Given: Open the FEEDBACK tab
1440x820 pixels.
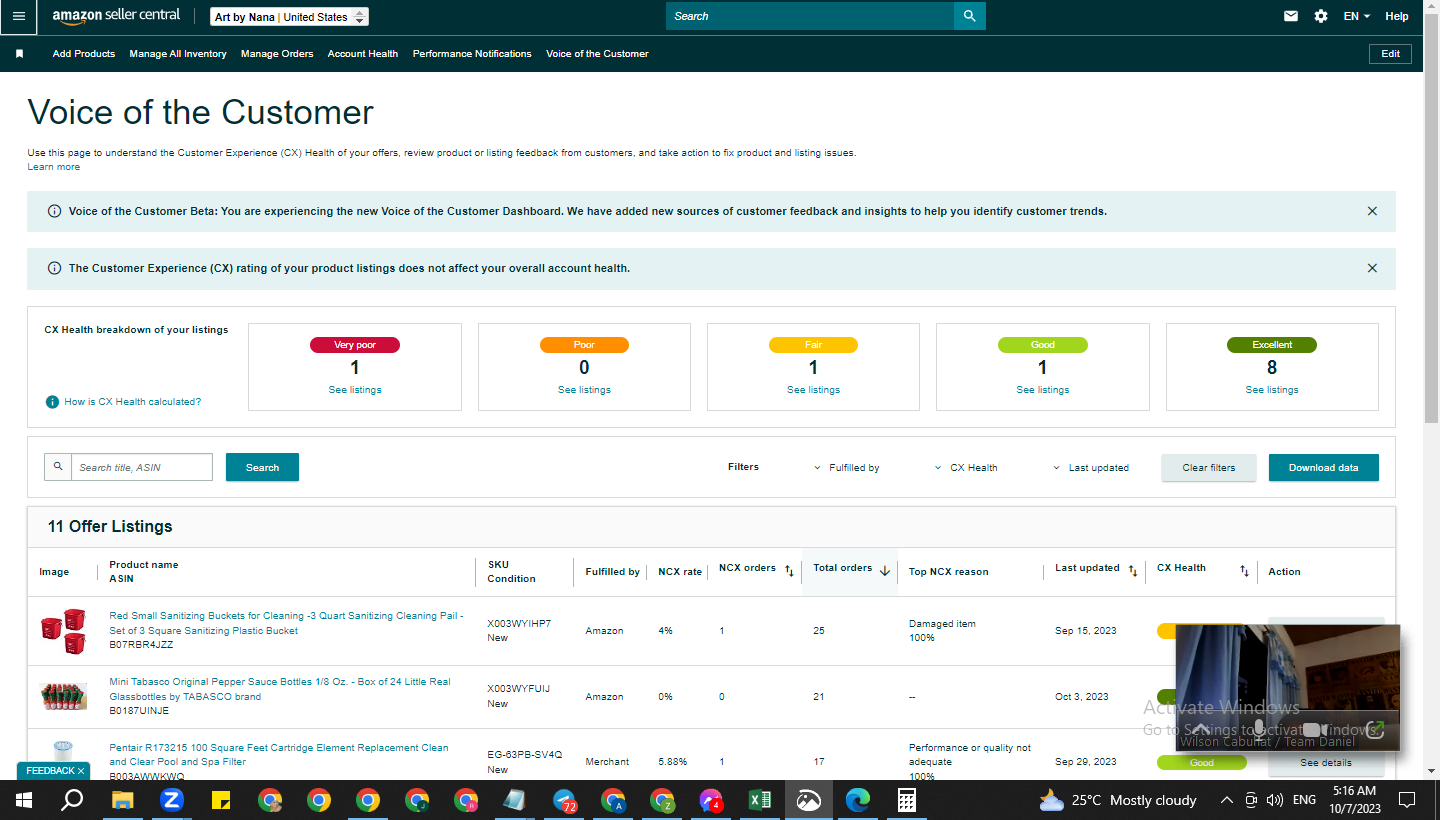Looking at the screenshot, I should coord(50,771).
